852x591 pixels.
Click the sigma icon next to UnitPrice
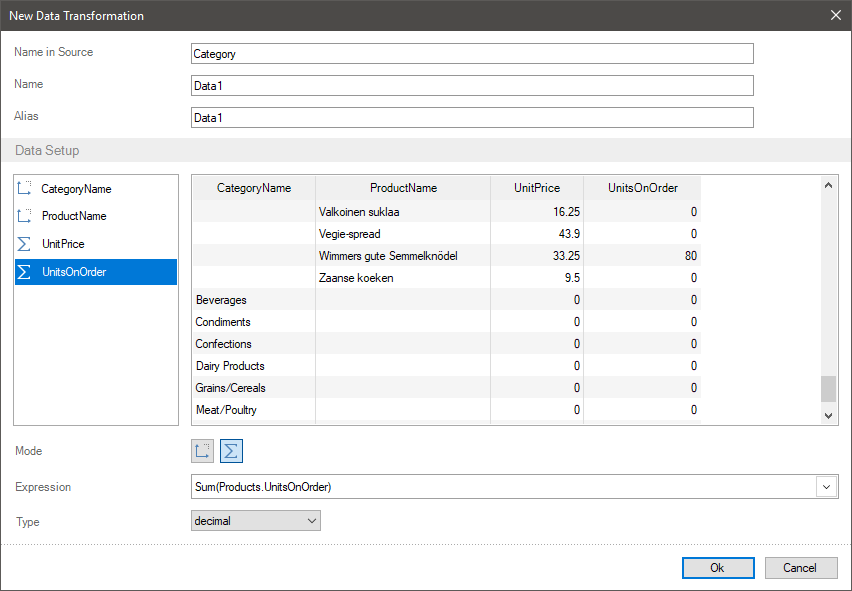click(x=25, y=244)
